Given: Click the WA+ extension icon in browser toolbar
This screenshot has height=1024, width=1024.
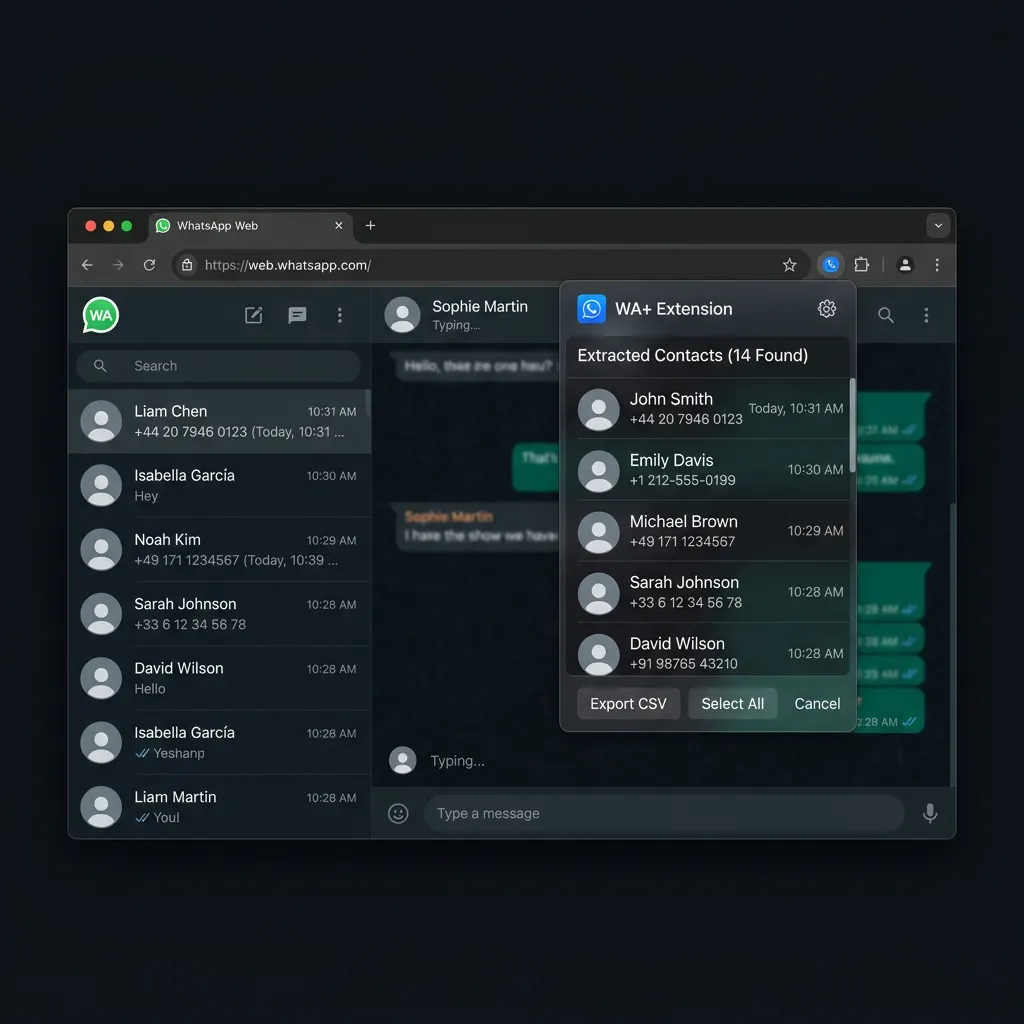Looking at the screenshot, I should coord(831,264).
